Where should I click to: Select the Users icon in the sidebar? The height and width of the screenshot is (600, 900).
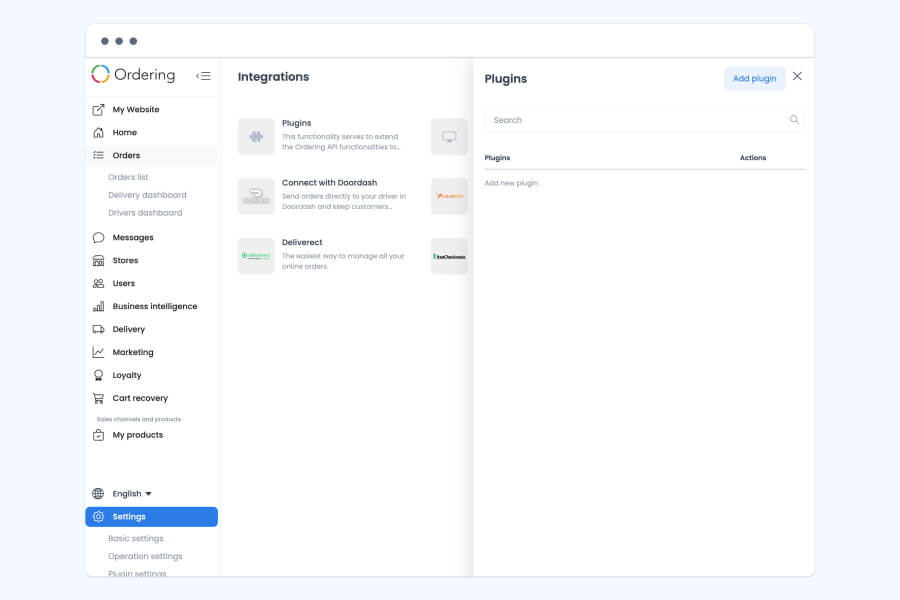tap(98, 283)
